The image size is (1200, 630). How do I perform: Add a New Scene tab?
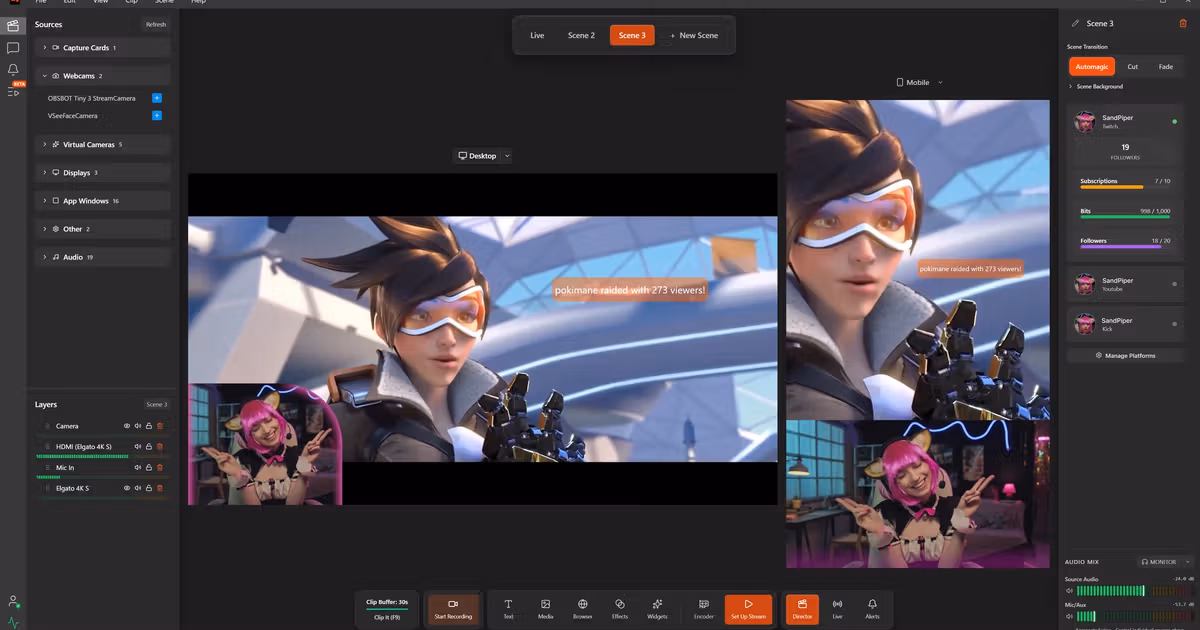694,35
